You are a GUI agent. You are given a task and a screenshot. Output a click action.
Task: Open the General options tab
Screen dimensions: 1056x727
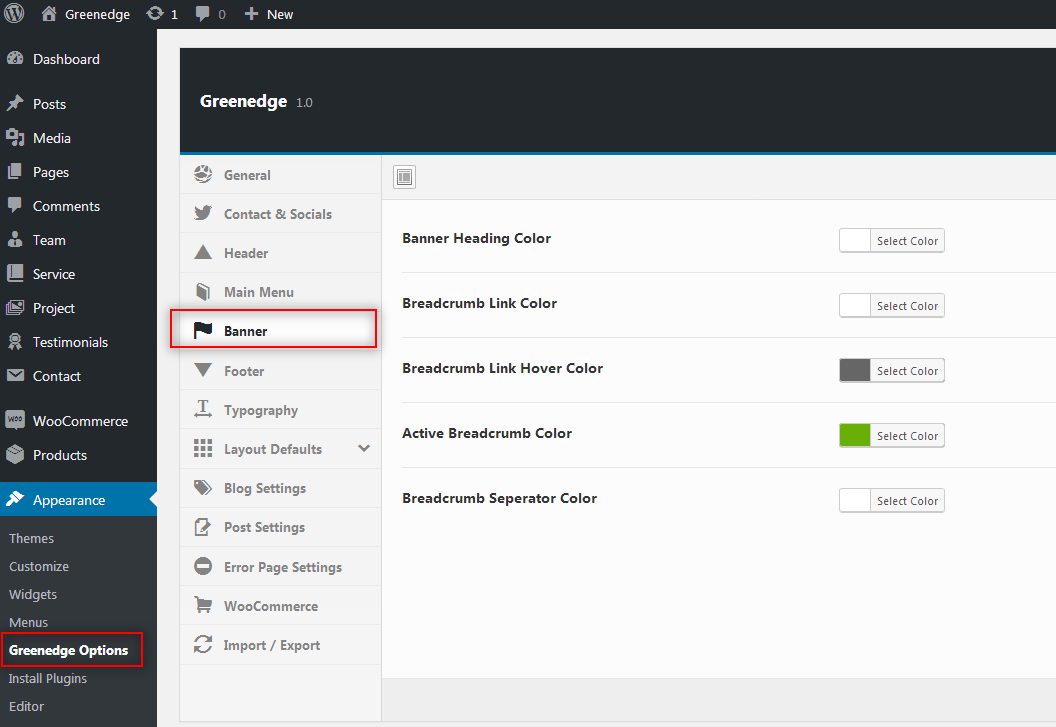(280, 175)
